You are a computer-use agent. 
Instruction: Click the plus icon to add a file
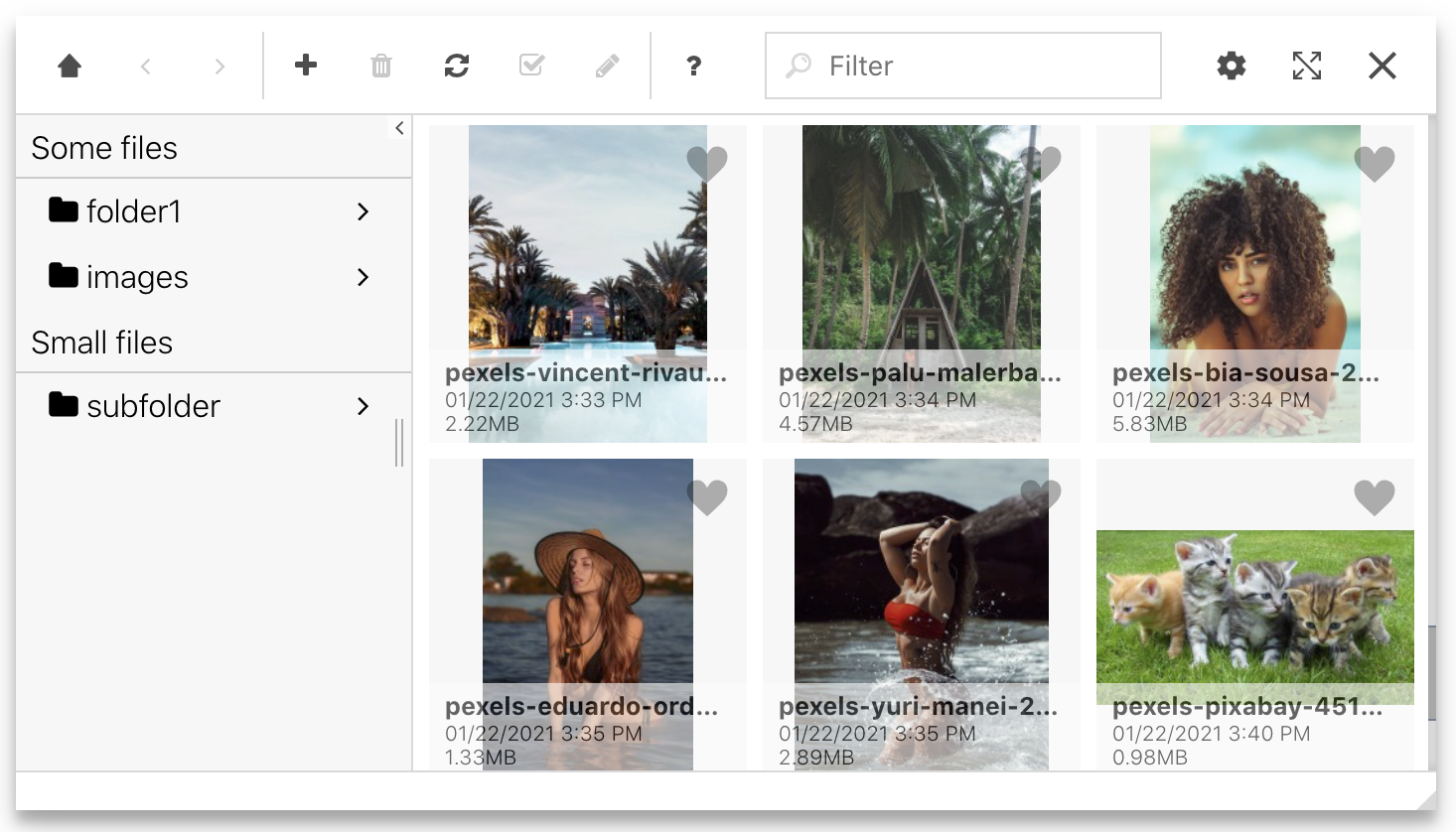coord(306,66)
